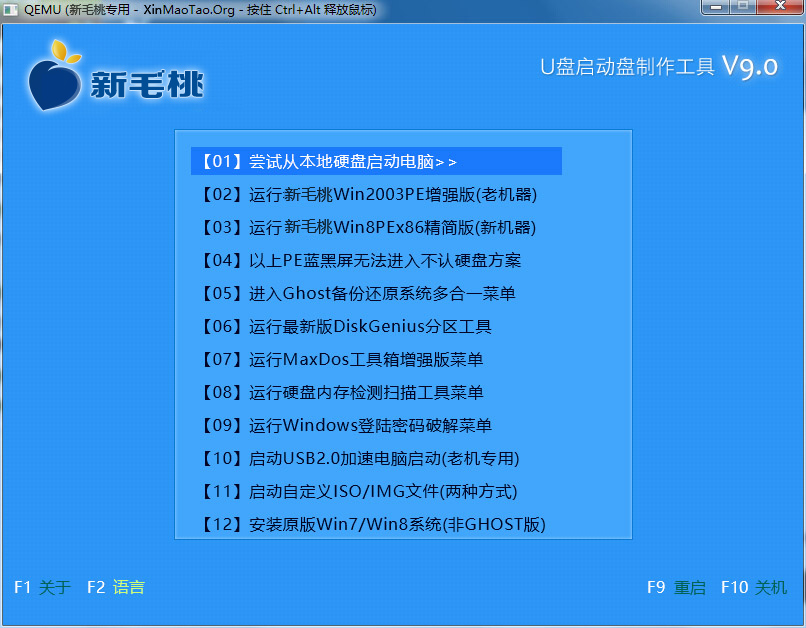This screenshot has width=806, height=628.
Task: Open 【07】运行MaxDos工具箱增强版菜单
Action: [340, 359]
